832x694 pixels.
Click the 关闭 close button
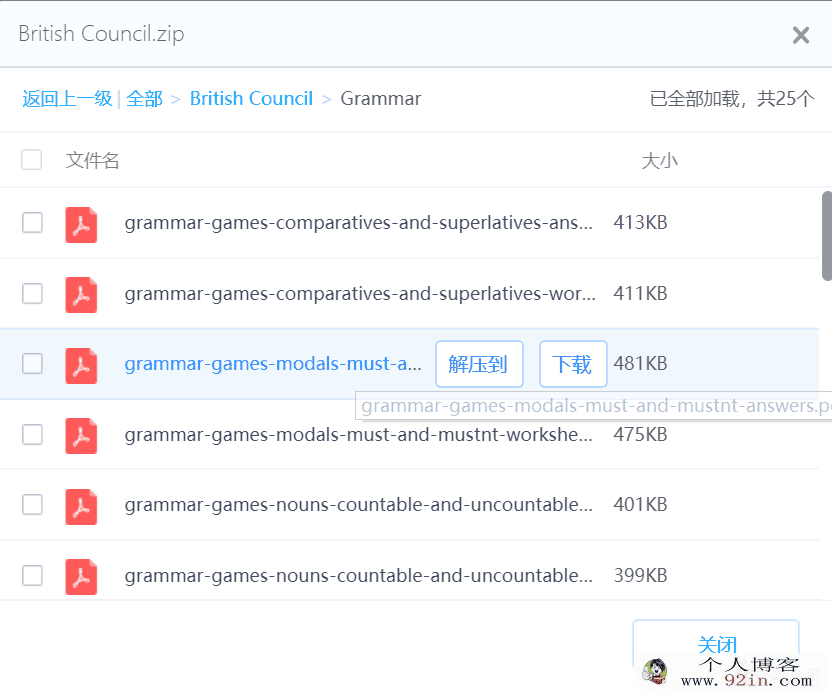coord(716,645)
